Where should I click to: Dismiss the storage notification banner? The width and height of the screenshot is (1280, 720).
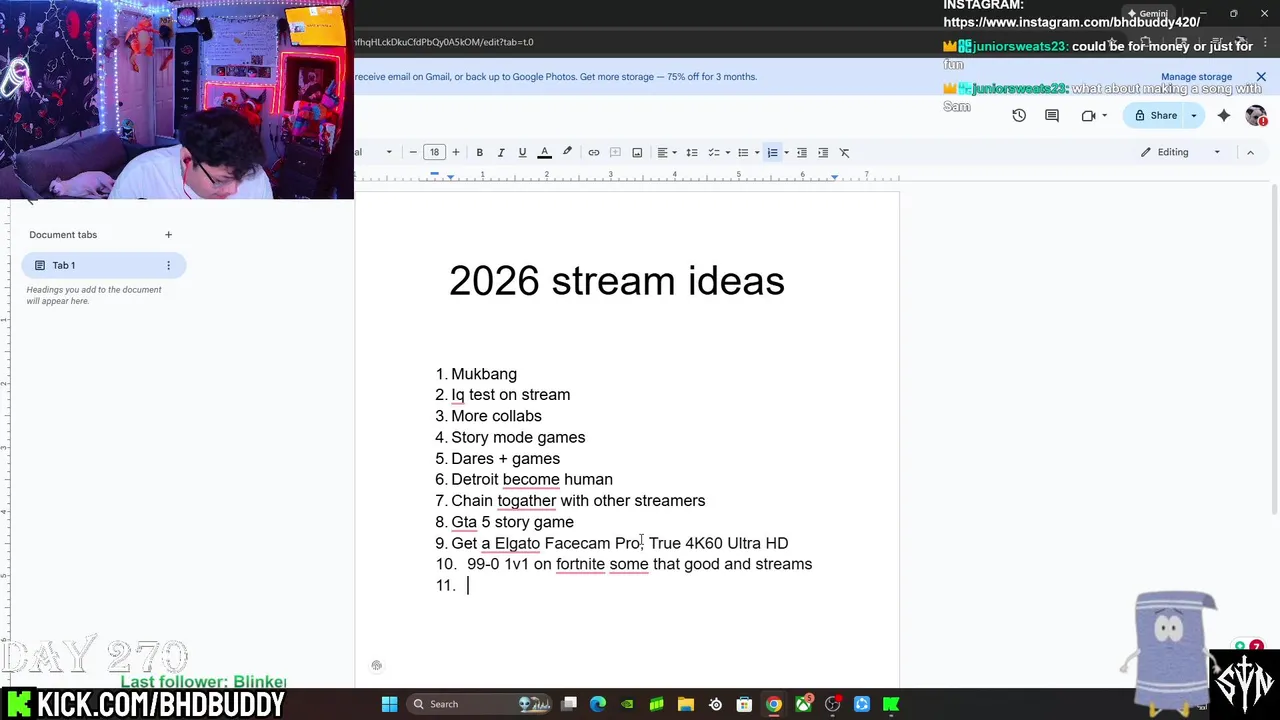point(1261,76)
